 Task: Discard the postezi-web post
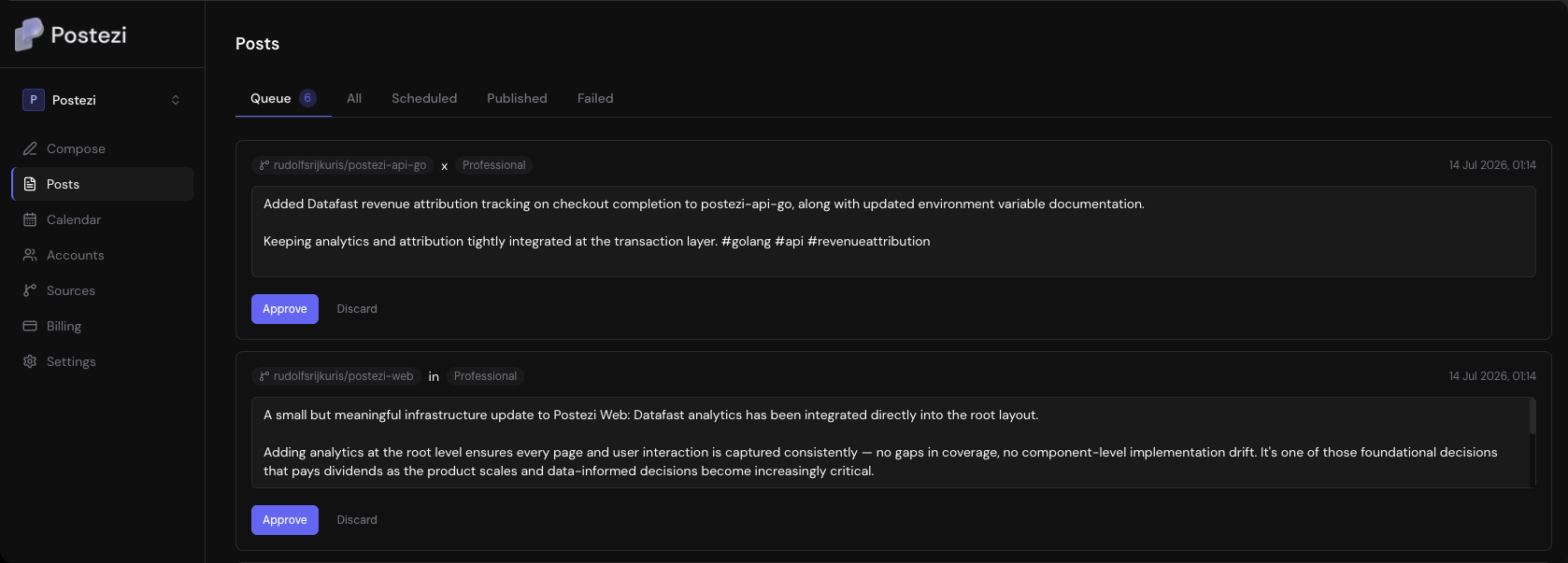coord(357,520)
